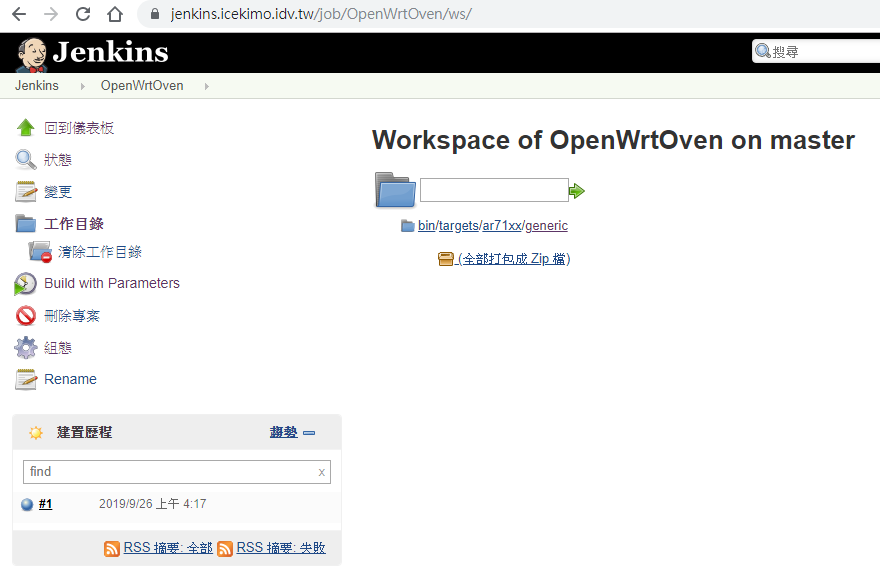Viewport: 880px width, 584px height.
Task: Collapse build history with minus icon
Action: (309, 433)
